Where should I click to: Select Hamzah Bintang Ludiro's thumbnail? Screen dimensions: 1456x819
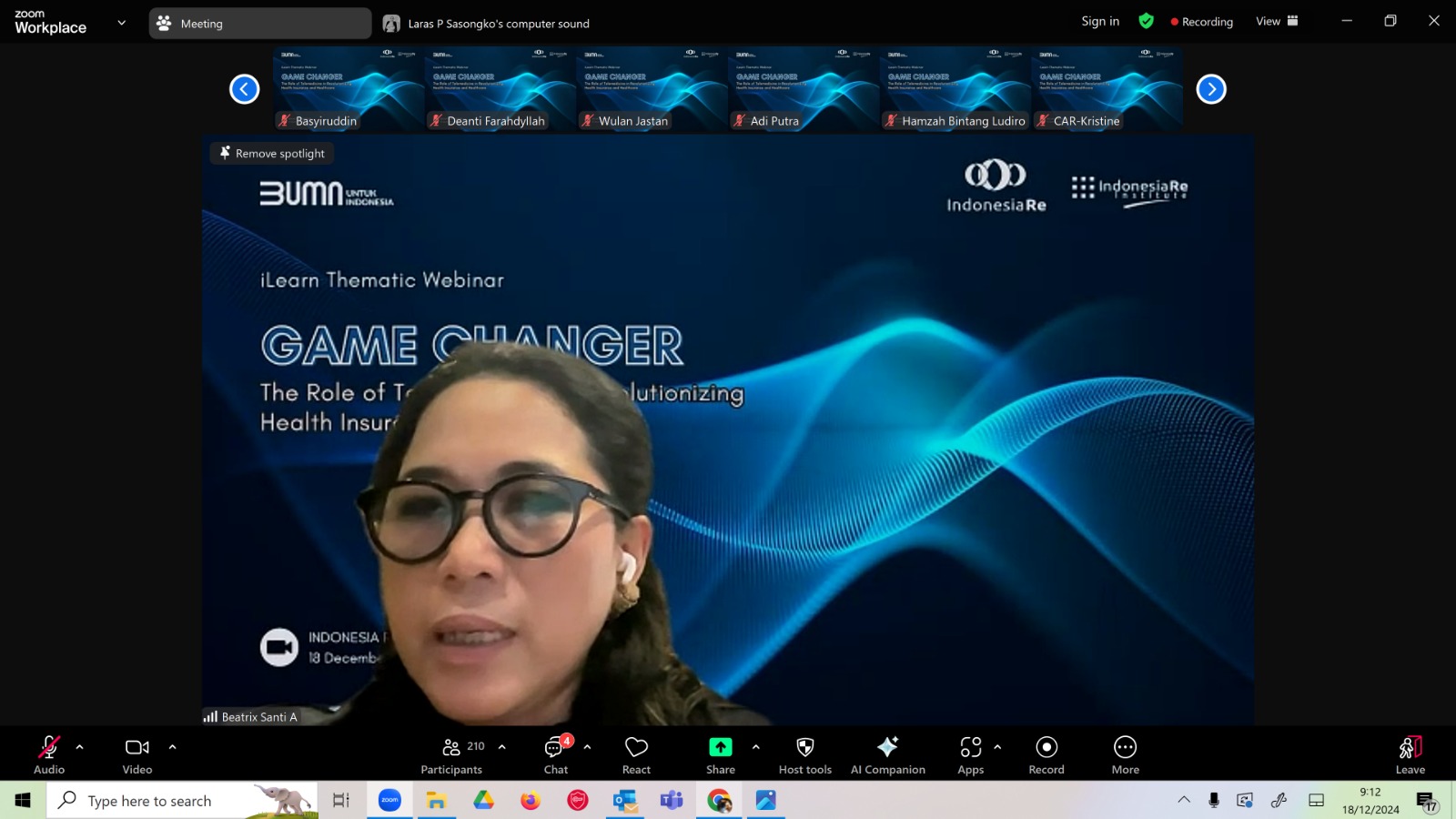coord(955,89)
